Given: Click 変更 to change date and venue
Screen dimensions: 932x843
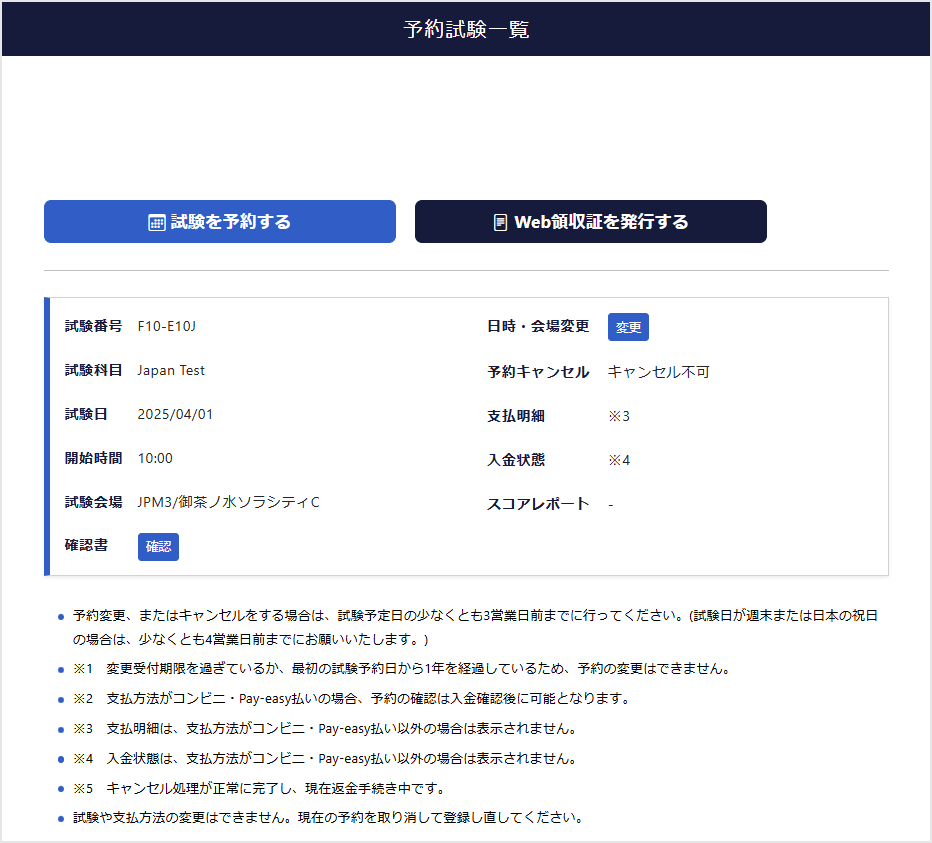Looking at the screenshot, I should click(x=628, y=326).
